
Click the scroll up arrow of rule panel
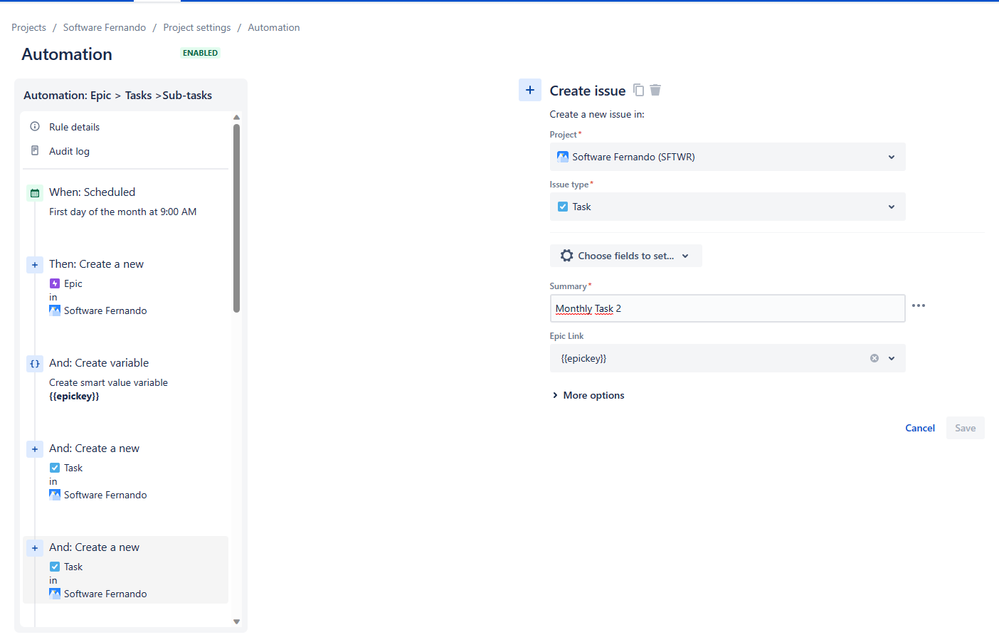click(x=236, y=117)
